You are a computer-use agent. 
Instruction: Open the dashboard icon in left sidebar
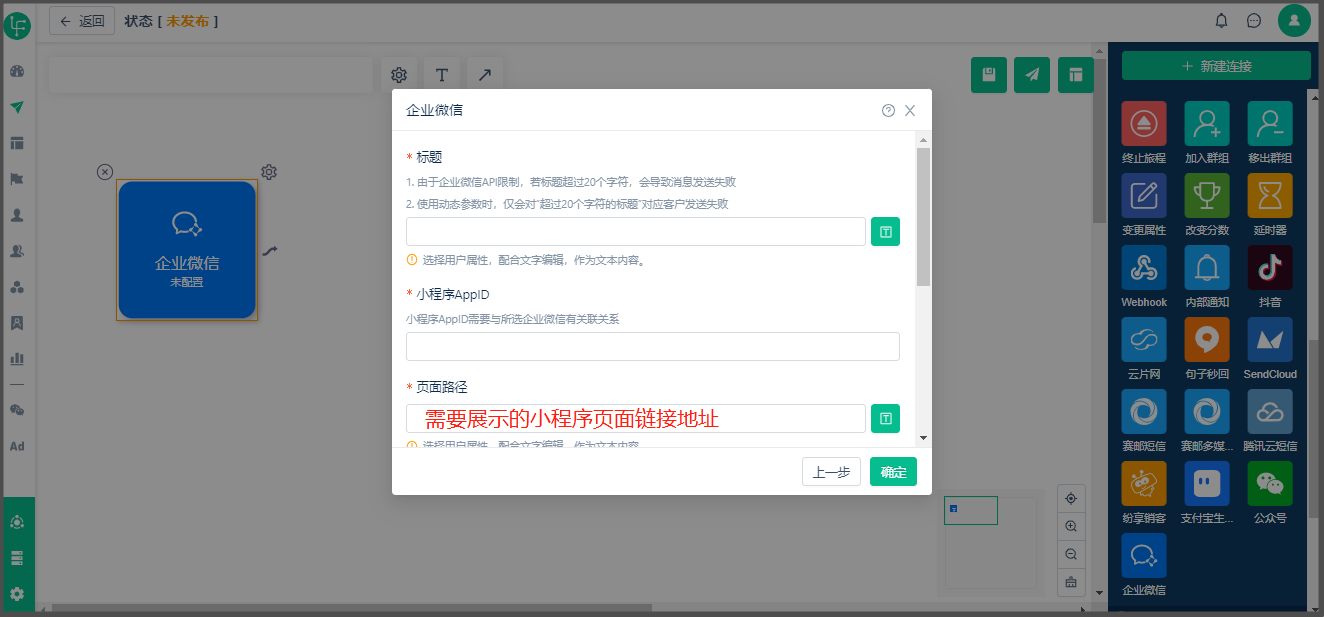(x=17, y=71)
